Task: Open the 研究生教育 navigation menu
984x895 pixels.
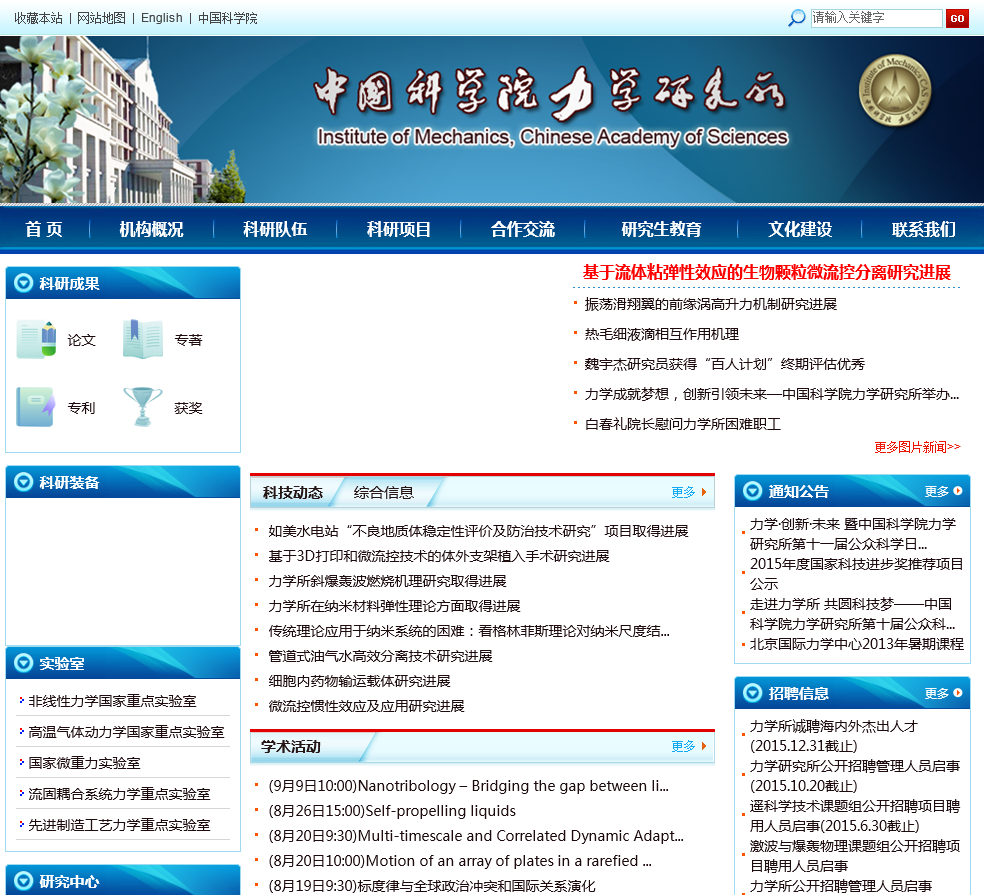Action: [661, 229]
